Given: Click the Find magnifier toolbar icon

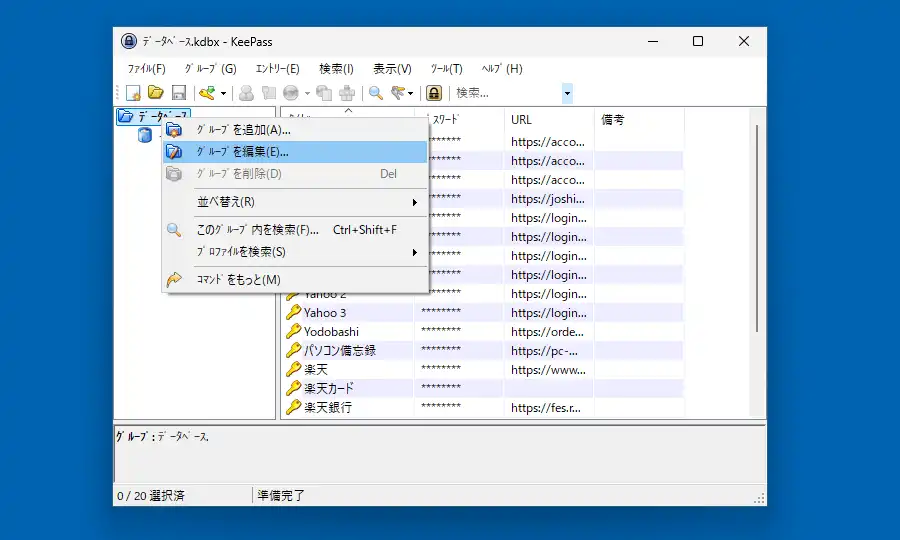Looking at the screenshot, I should [x=375, y=93].
